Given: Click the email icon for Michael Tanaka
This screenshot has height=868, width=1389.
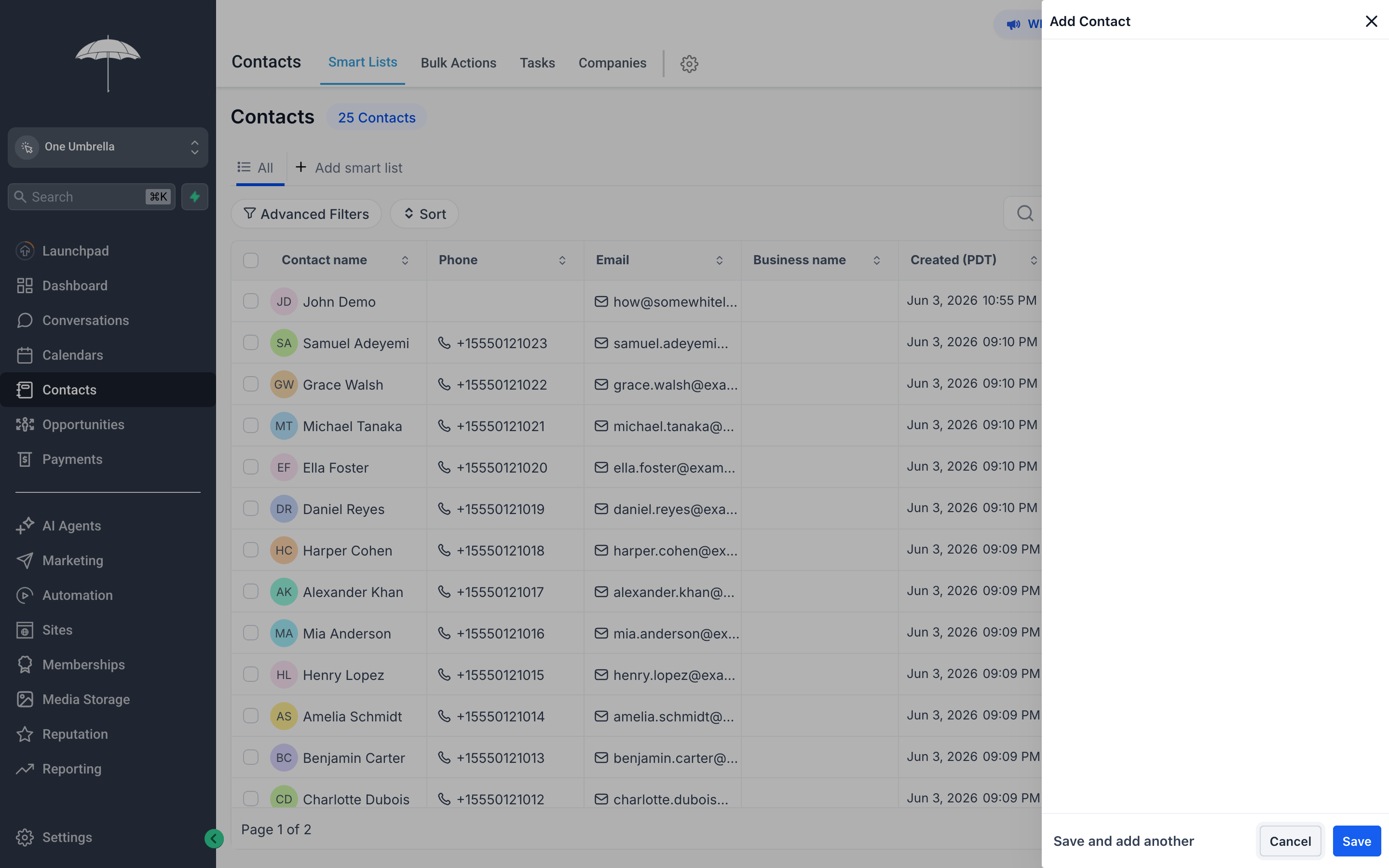Looking at the screenshot, I should click(601, 426).
